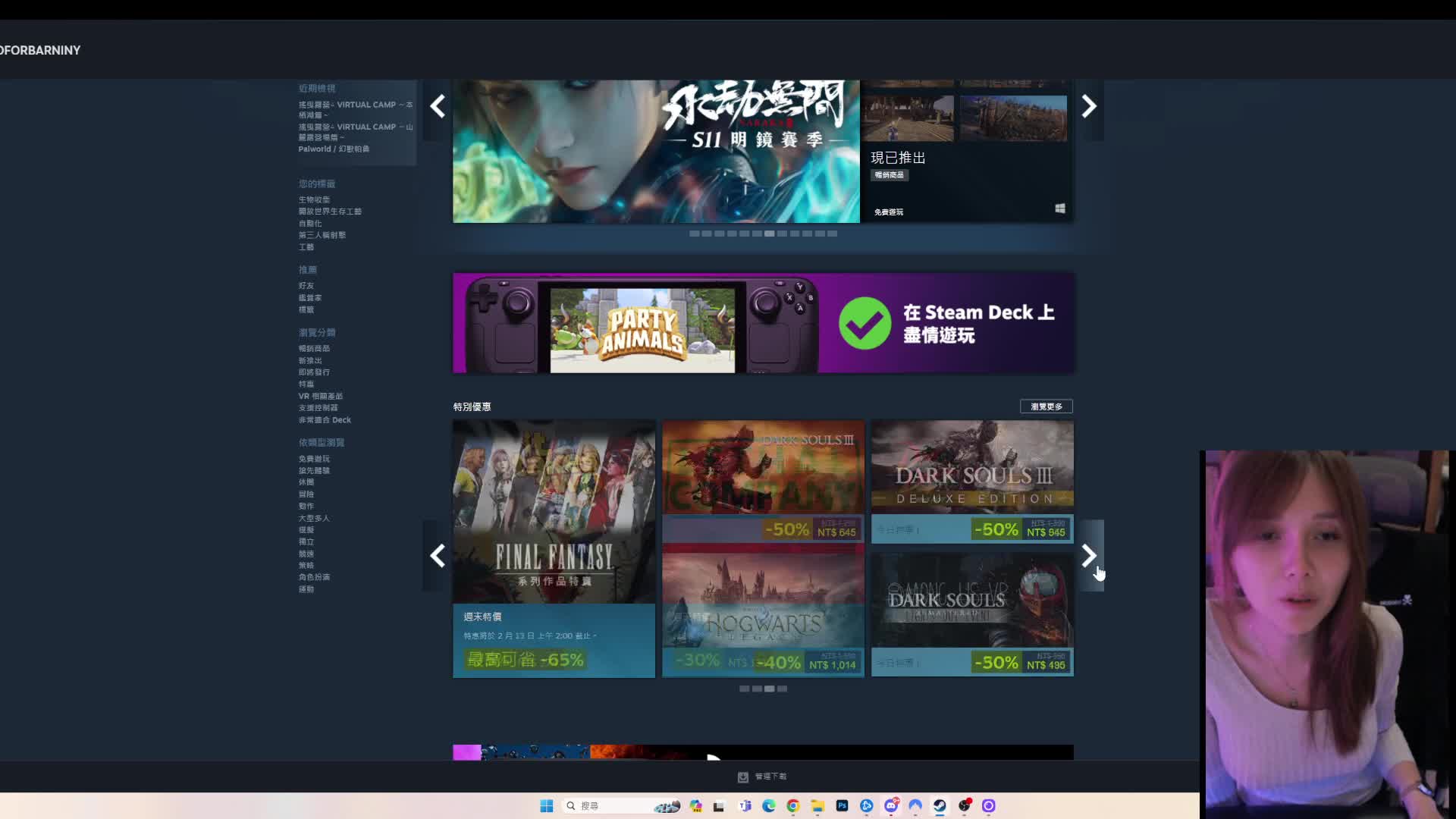Select the last featured carousel dot

[x=832, y=234]
